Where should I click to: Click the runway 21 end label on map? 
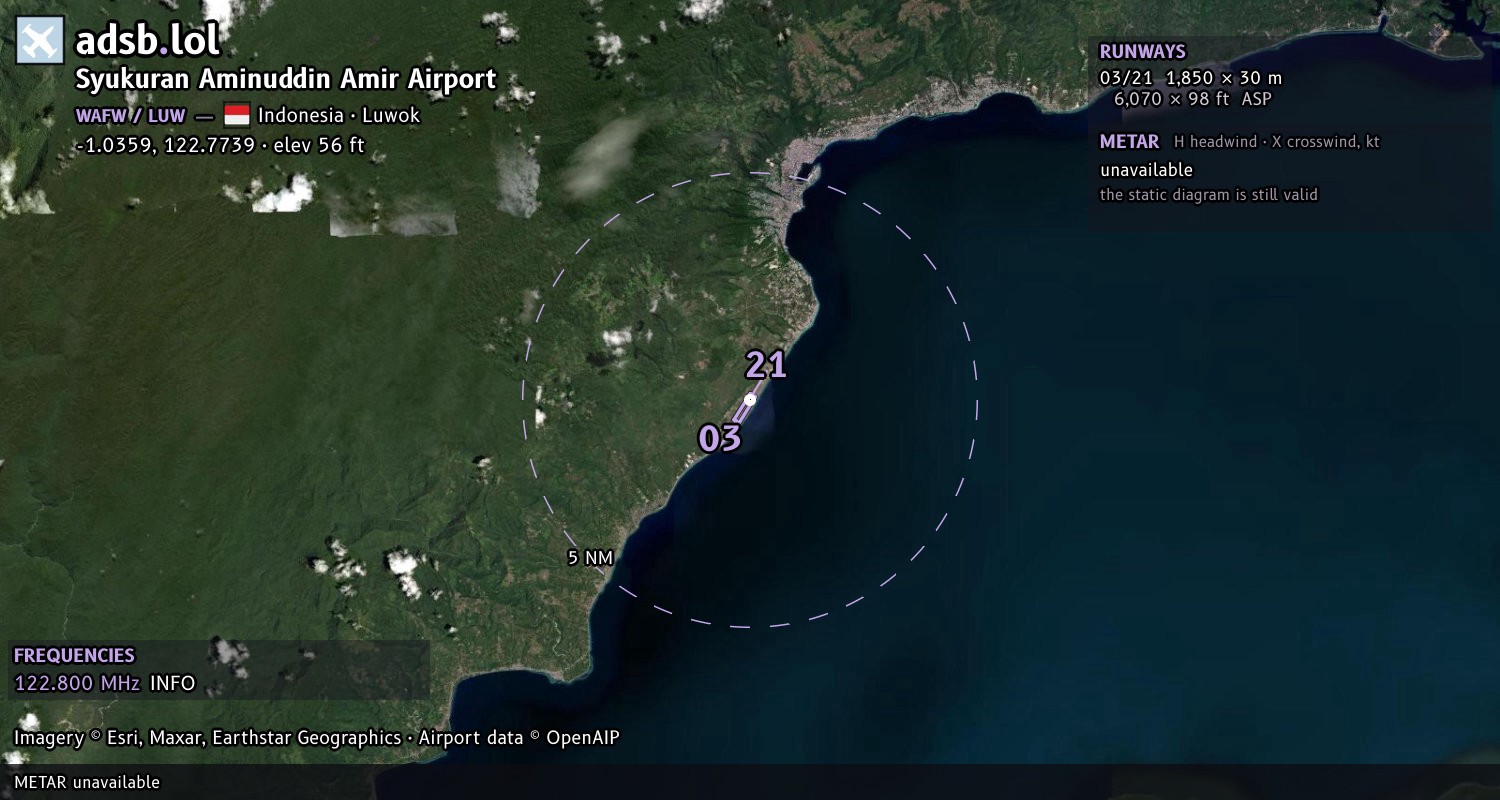[766, 366]
